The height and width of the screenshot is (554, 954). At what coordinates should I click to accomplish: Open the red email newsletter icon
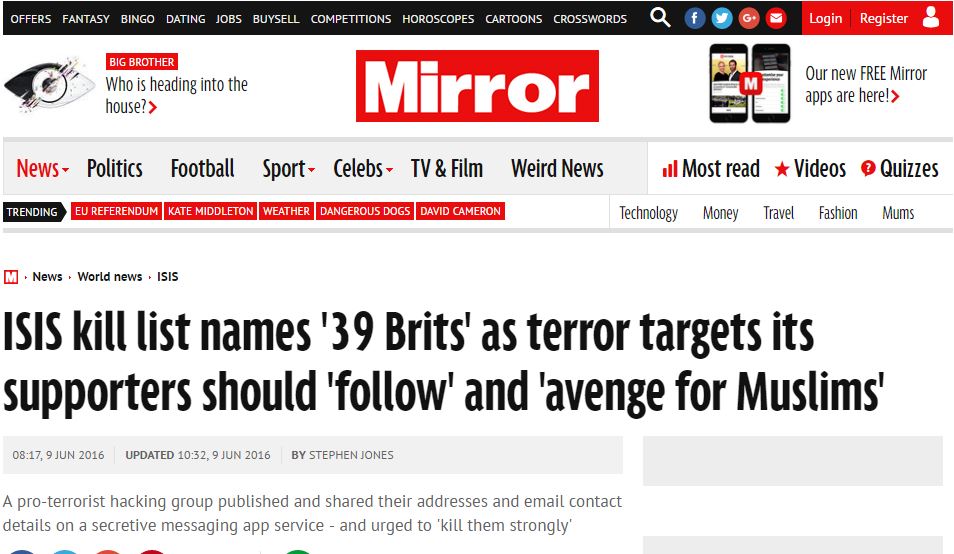776,18
